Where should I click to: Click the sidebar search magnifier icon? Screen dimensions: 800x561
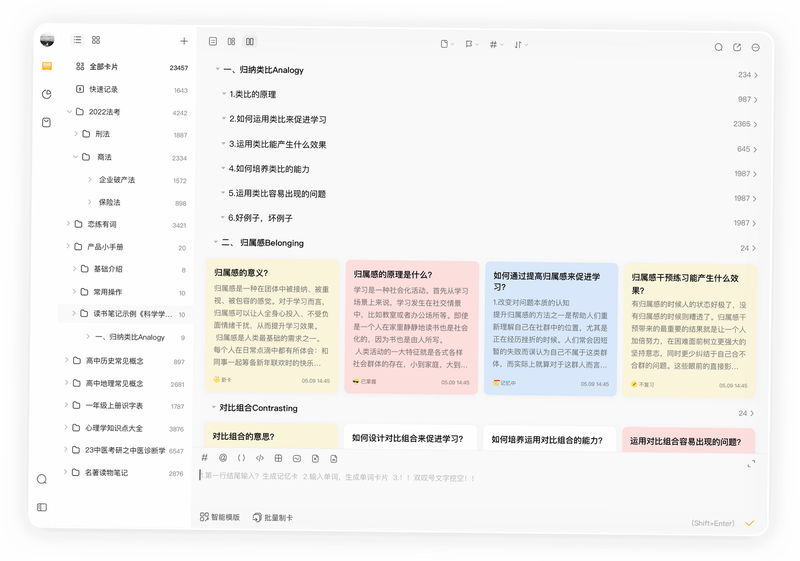tap(42, 479)
